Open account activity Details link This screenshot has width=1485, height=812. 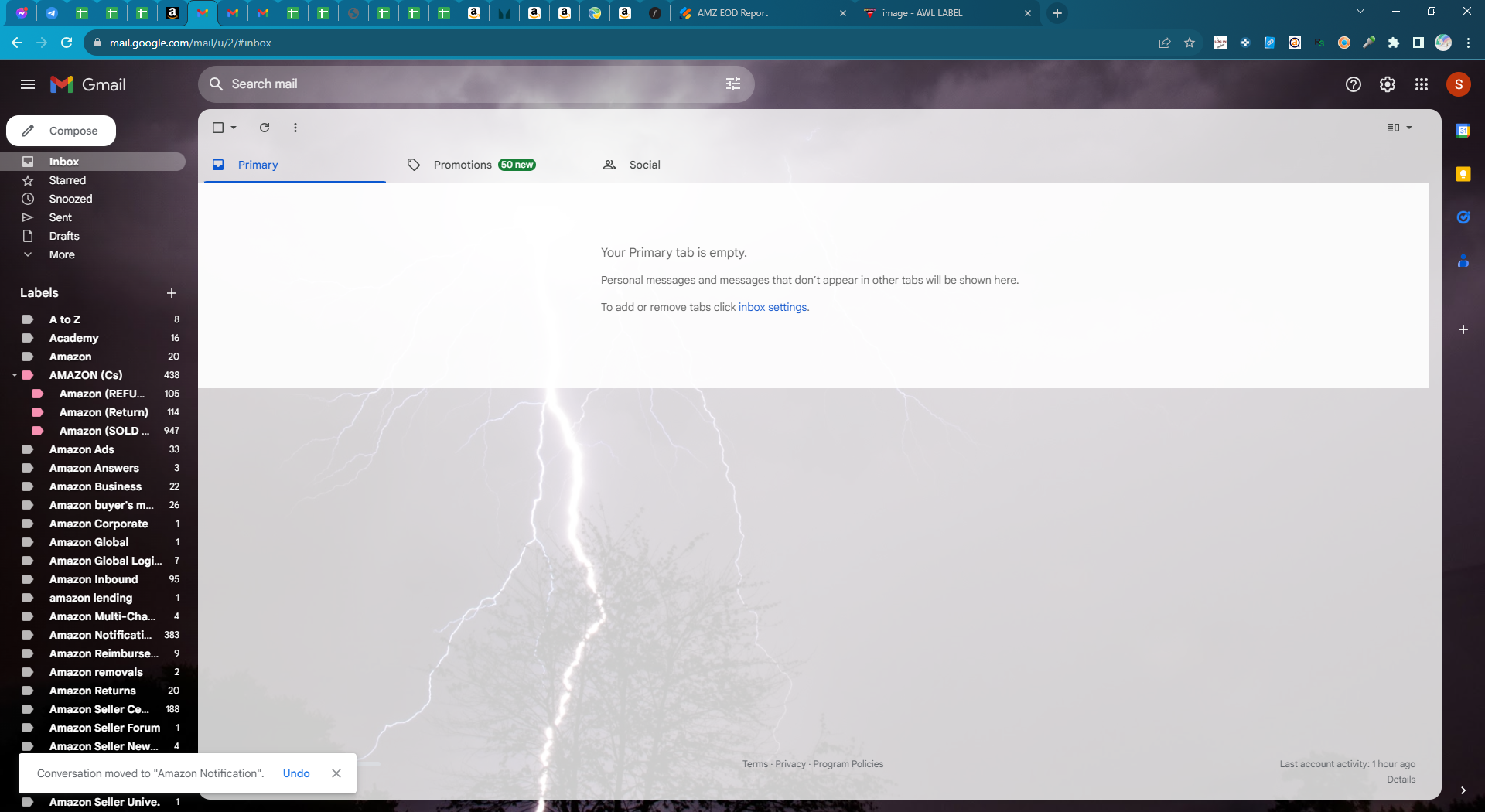point(1401,780)
